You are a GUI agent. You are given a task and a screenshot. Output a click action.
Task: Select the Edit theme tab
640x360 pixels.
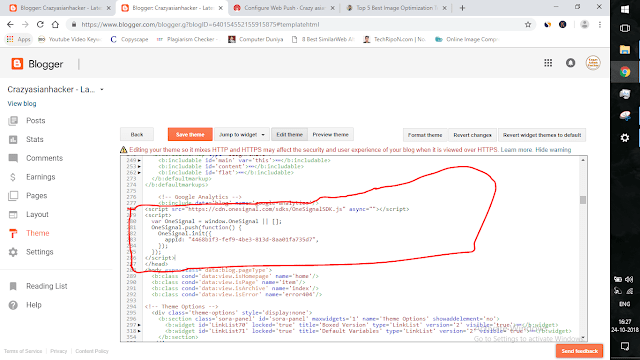pos(289,134)
